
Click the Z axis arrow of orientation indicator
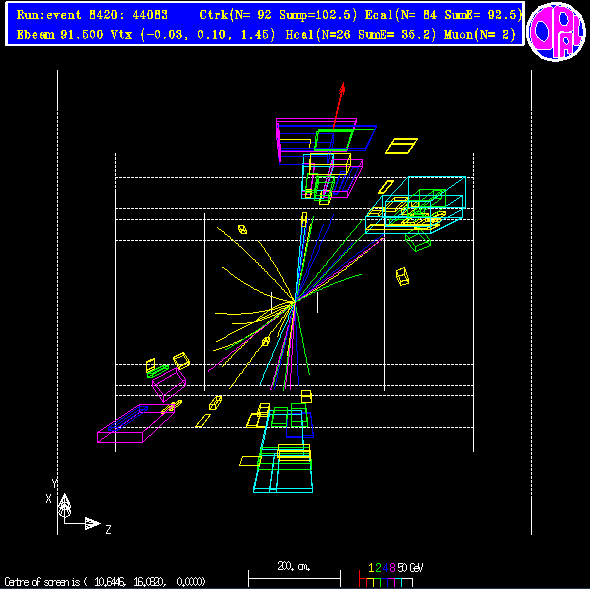pos(93,523)
